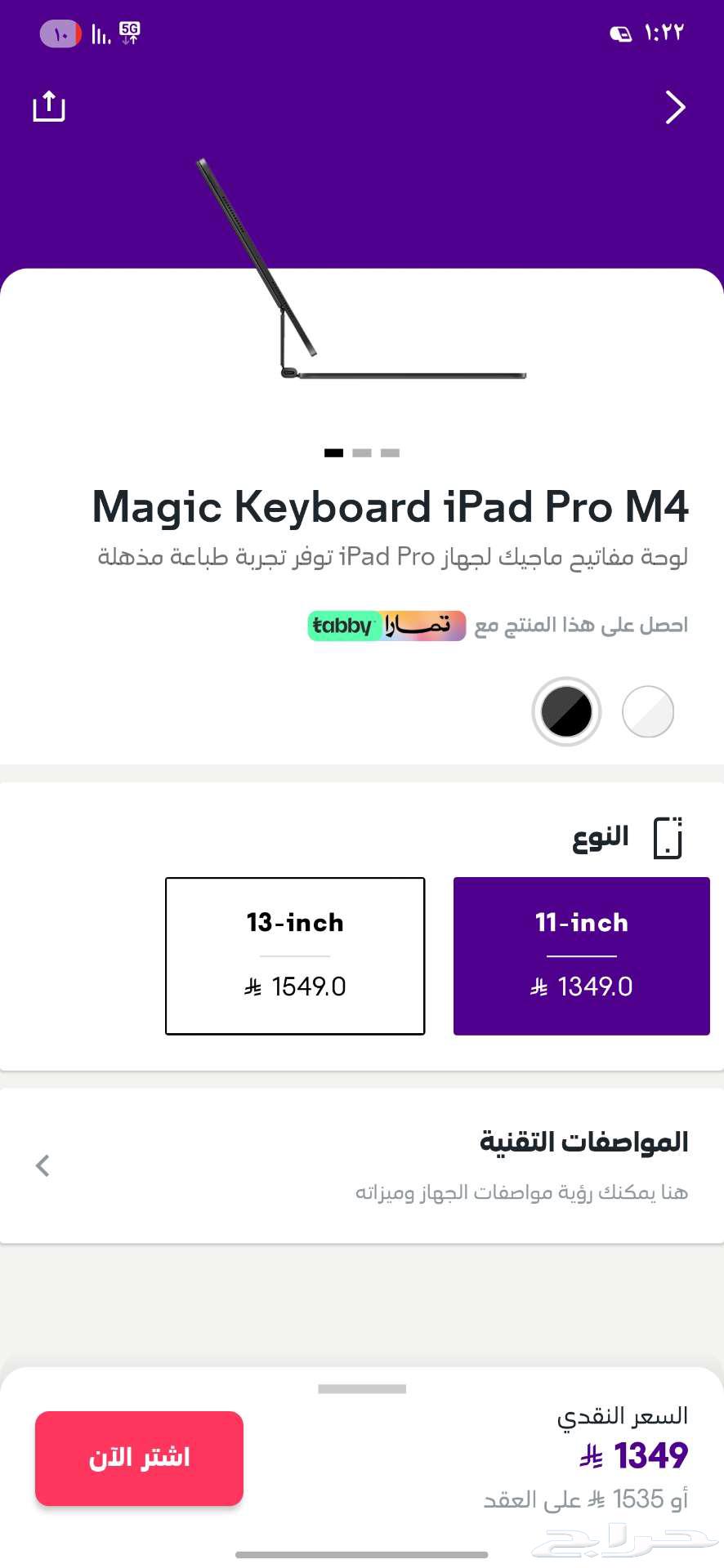Tap the share icon at top left
Viewport: 724px width, 1568px height.
(x=48, y=106)
